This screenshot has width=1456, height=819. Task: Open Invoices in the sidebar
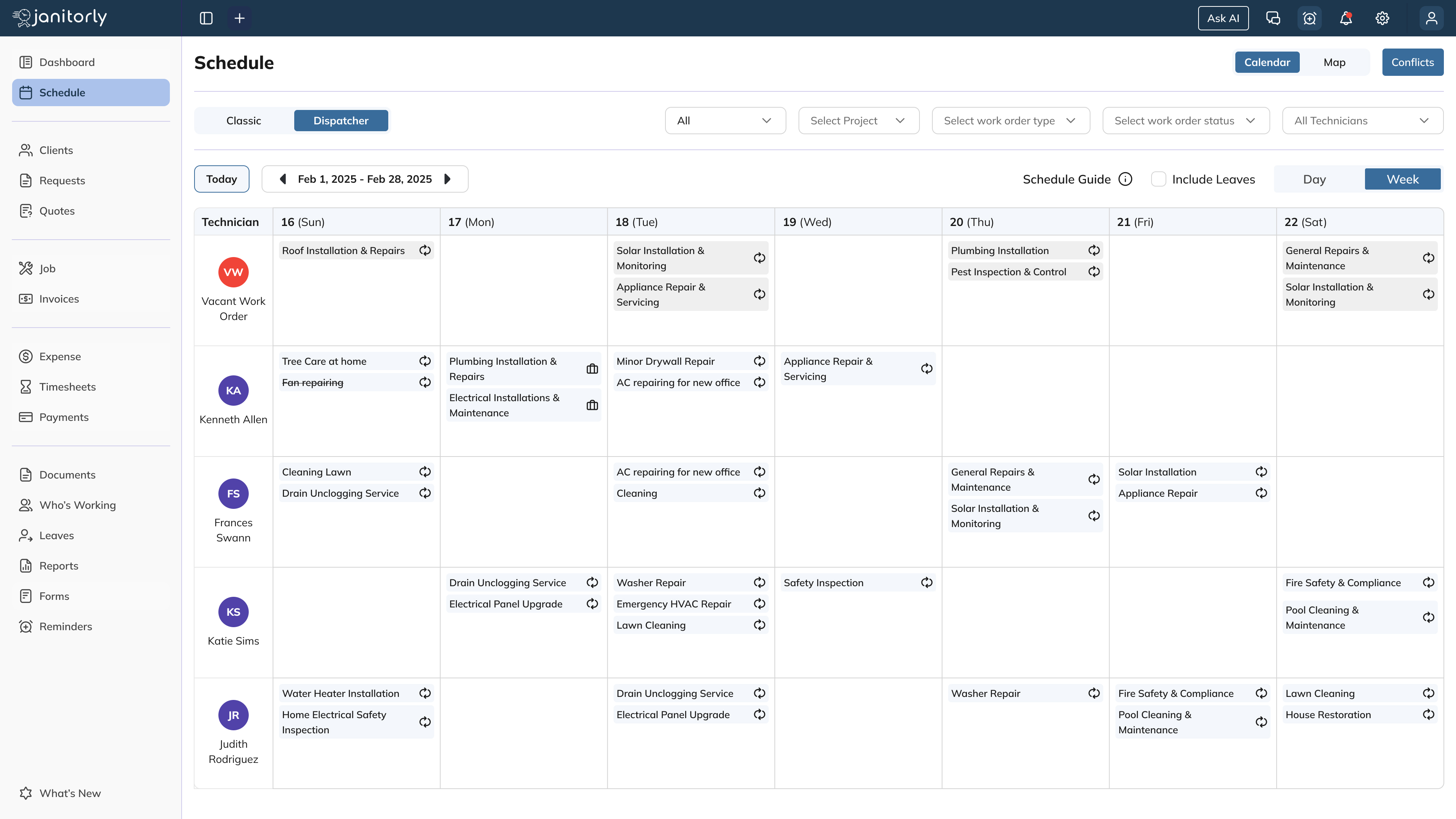click(91, 299)
